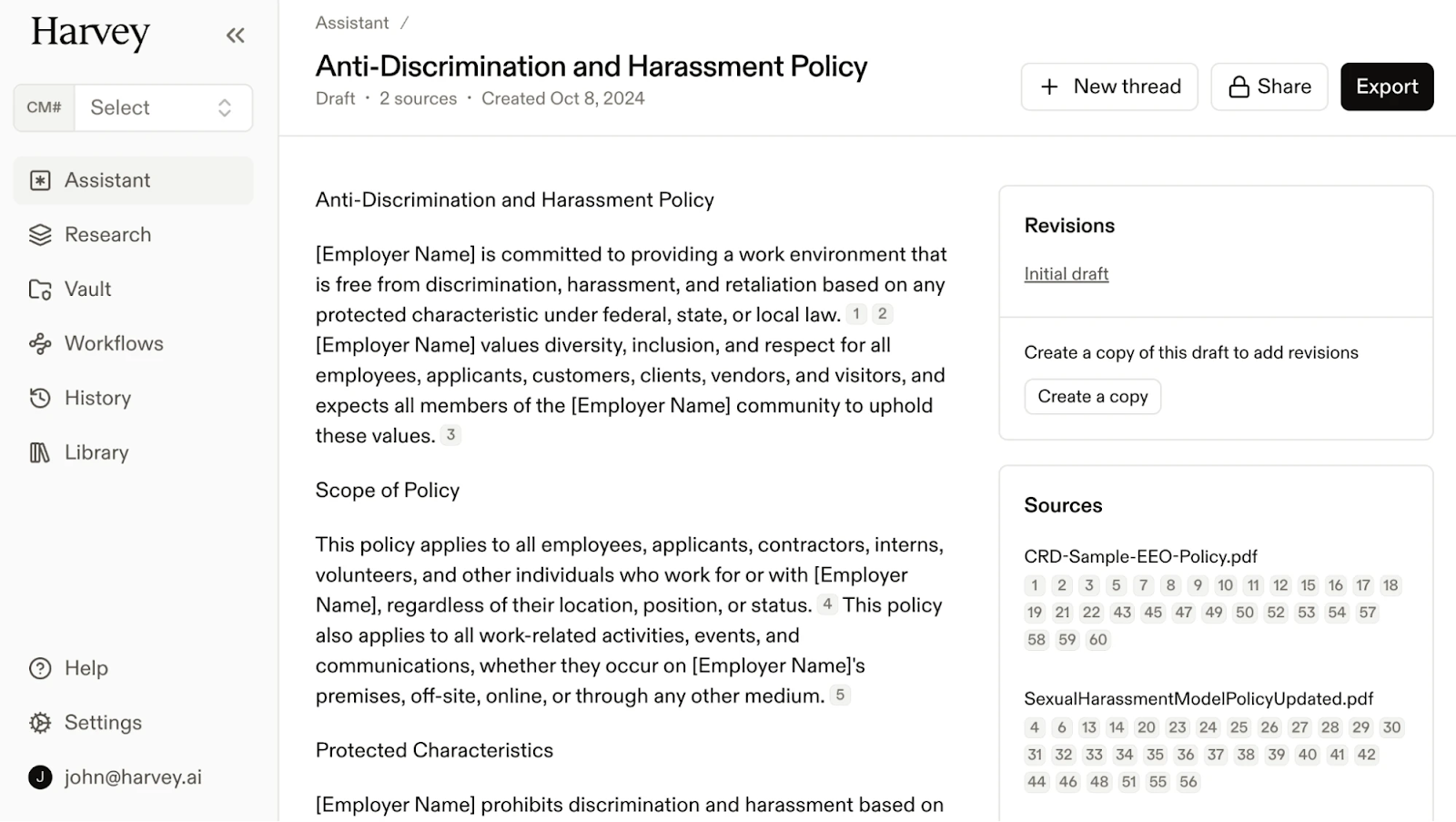Export the document
1456x822 pixels.
(1386, 86)
